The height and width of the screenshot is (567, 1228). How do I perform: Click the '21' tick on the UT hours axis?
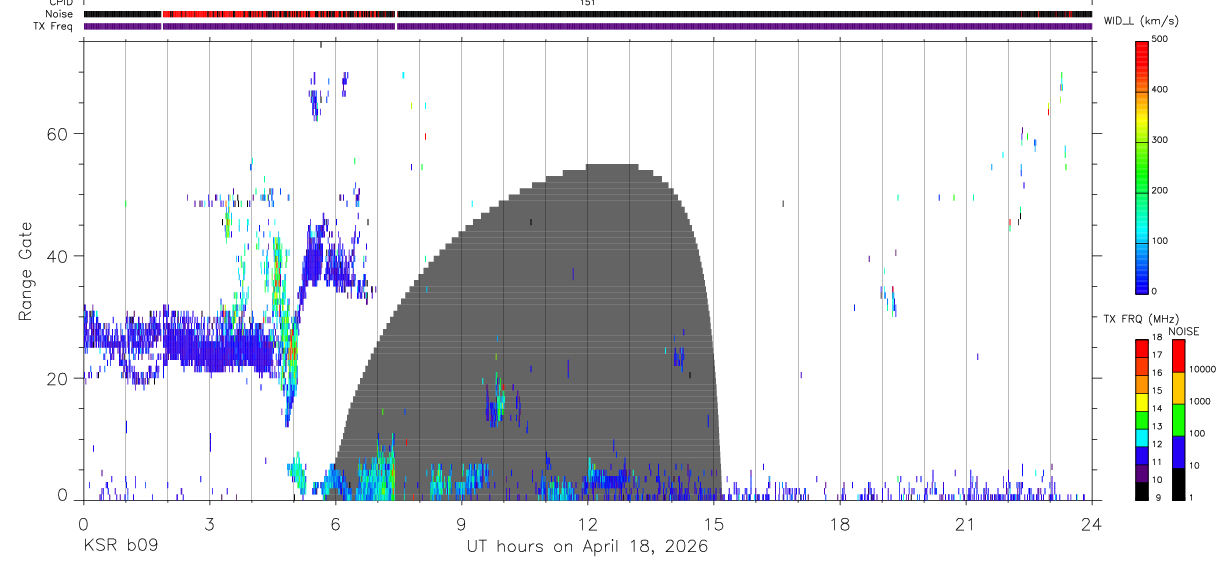966,524
